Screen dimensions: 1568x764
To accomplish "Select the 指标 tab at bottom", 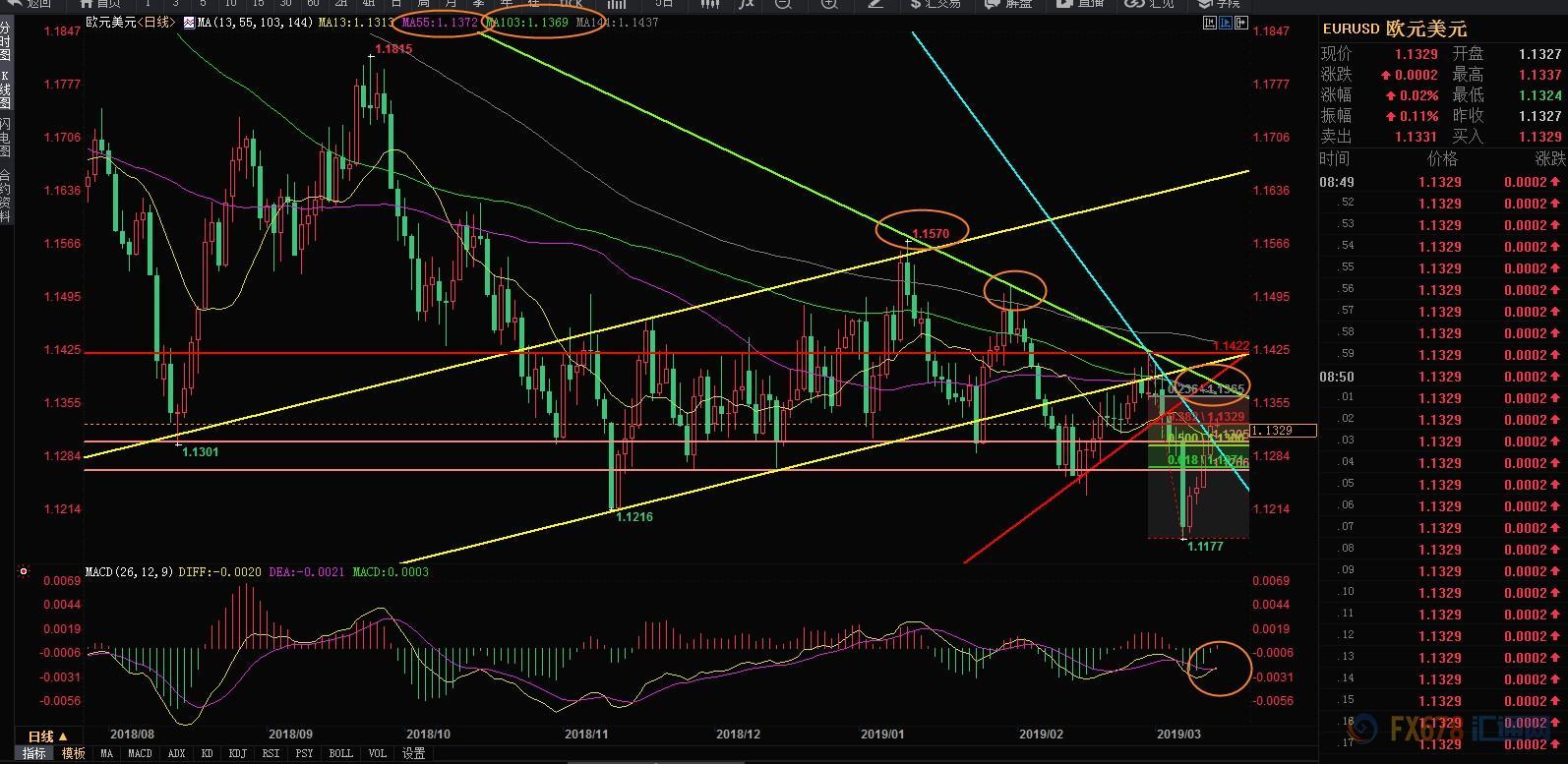I will tap(33, 753).
